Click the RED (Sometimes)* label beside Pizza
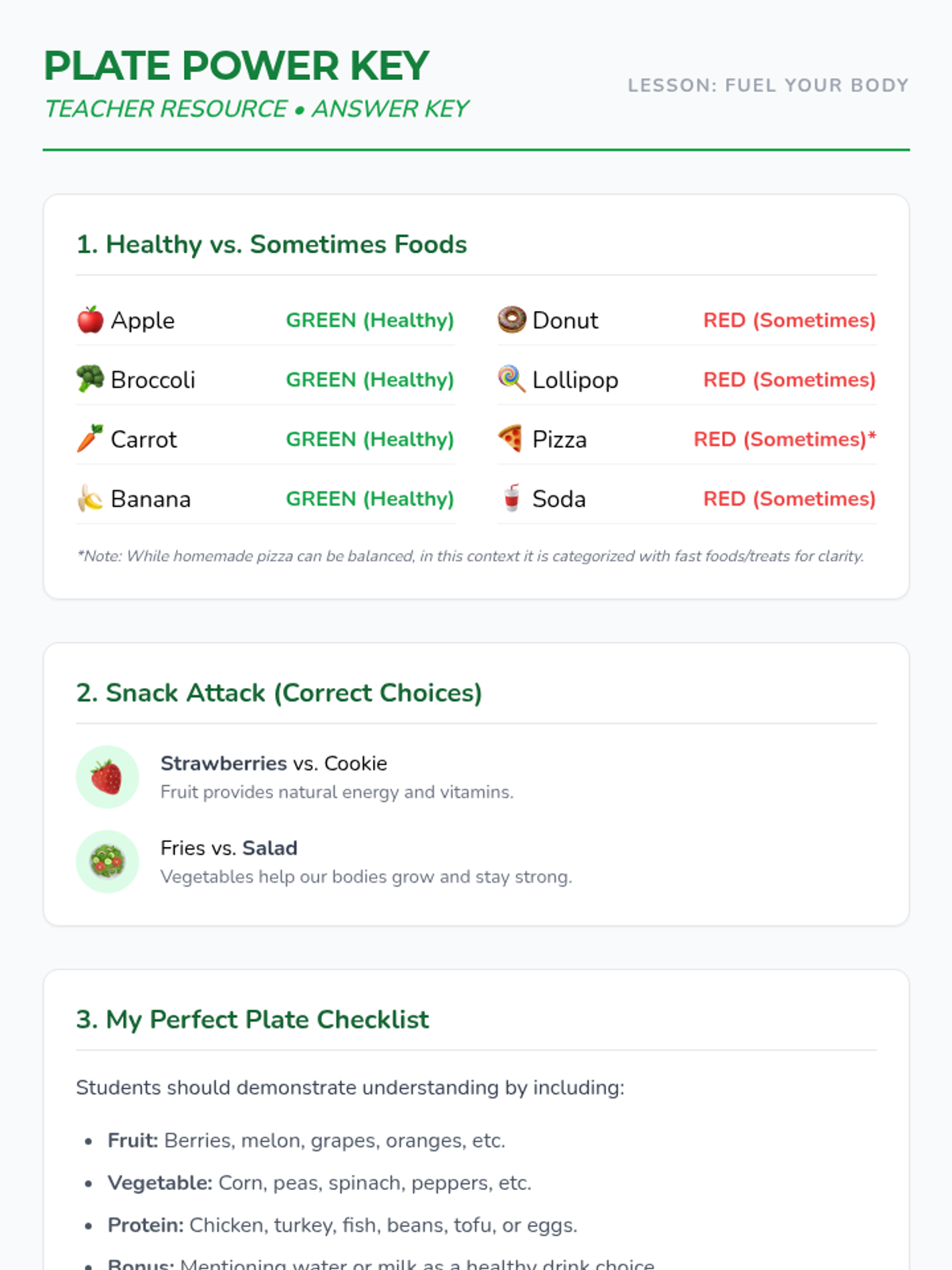 785,439
